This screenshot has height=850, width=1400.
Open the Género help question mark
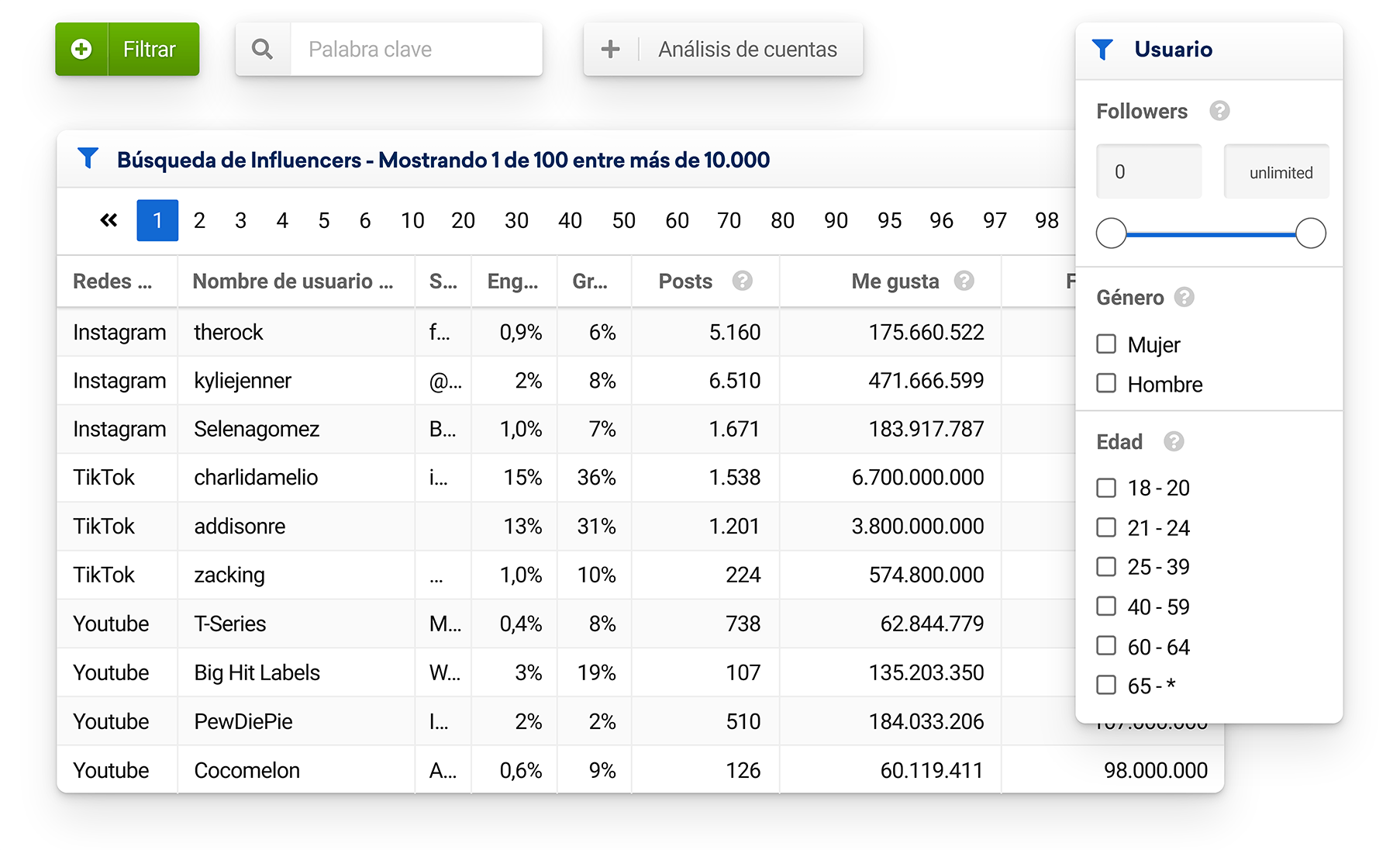(x=1184, y=297)
